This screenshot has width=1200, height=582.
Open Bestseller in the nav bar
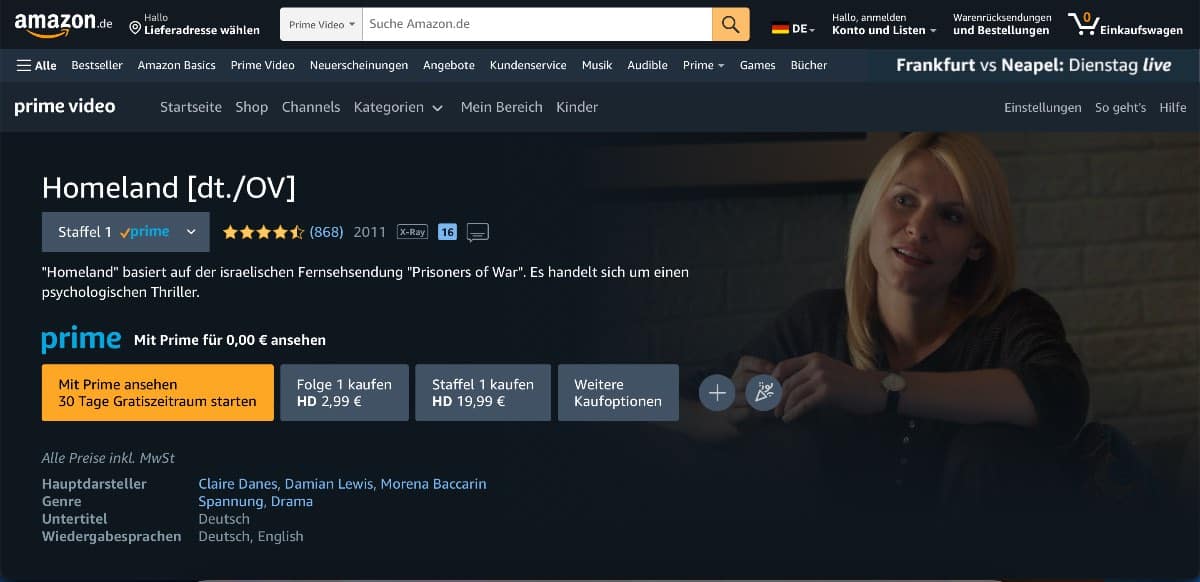[97, 65]
